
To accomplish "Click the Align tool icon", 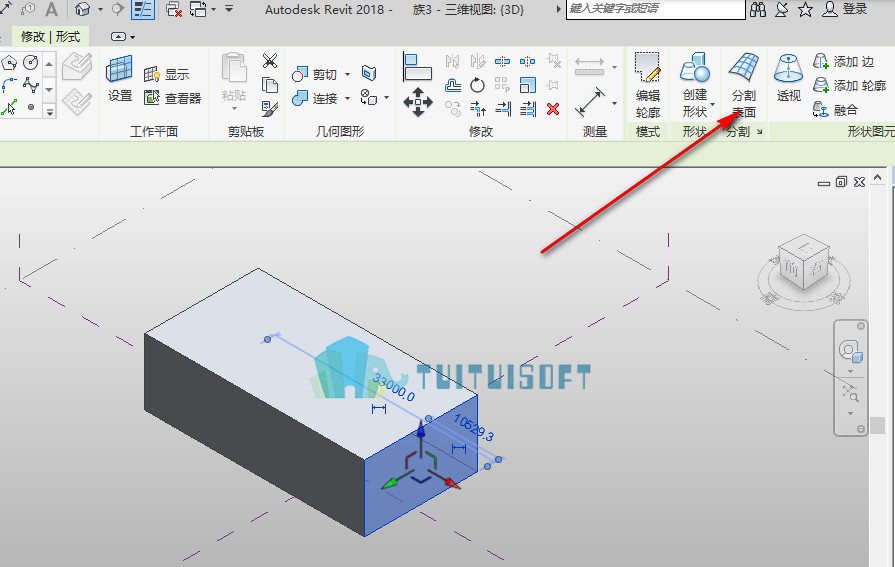I will tap(417, 66).
